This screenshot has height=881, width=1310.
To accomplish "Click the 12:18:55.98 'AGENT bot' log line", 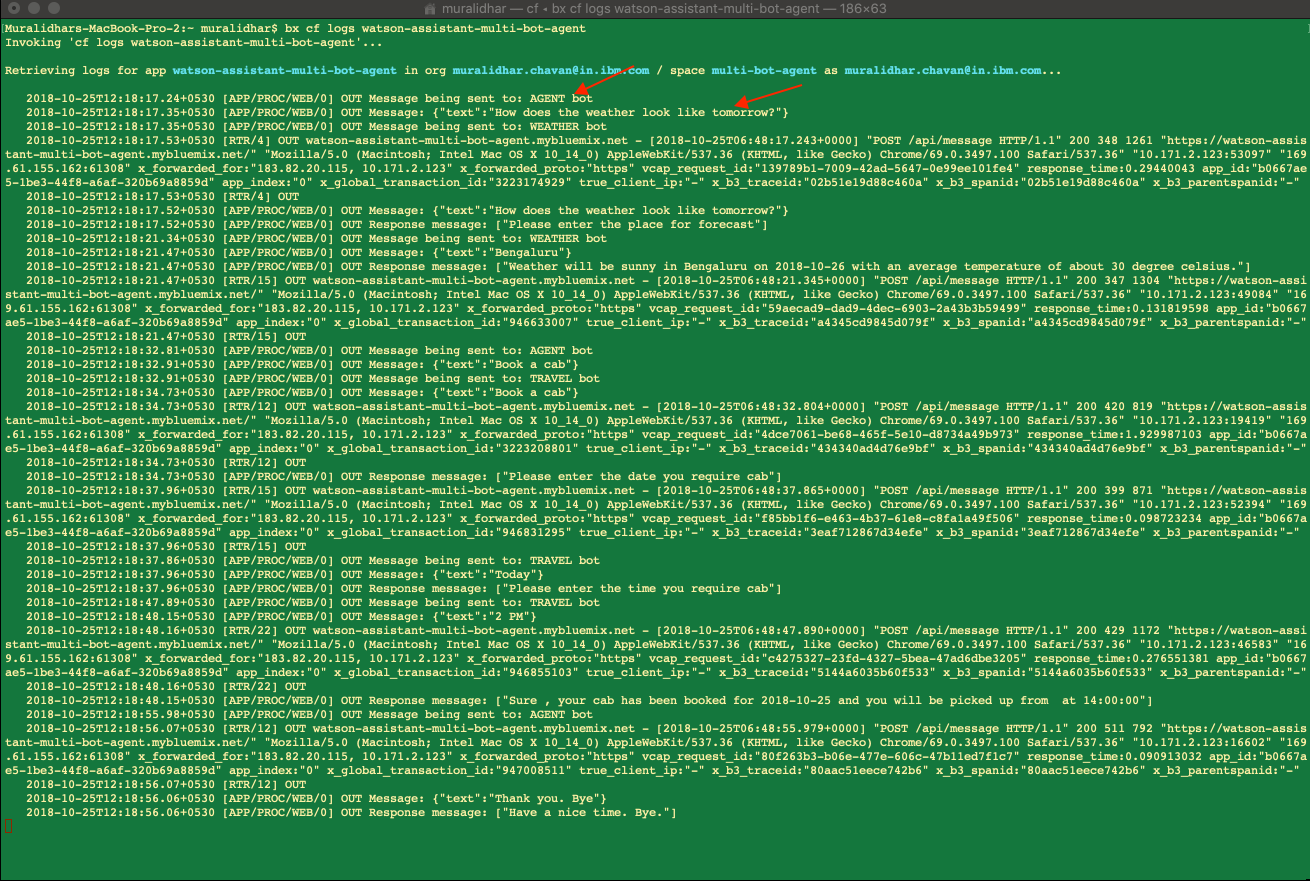I will click(309, 715).
